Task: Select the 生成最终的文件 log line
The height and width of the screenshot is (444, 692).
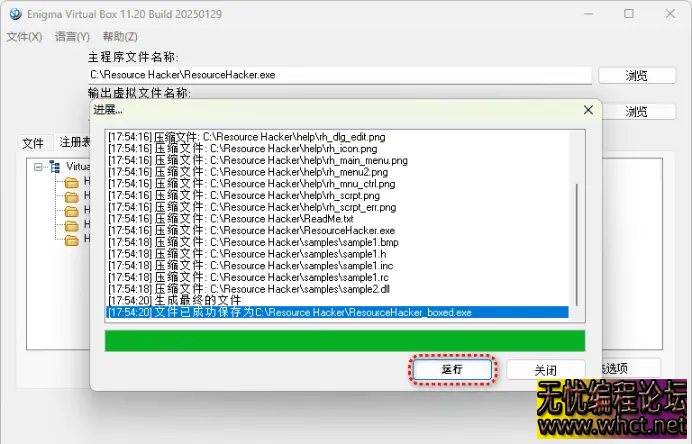Action: click(338, 301)
